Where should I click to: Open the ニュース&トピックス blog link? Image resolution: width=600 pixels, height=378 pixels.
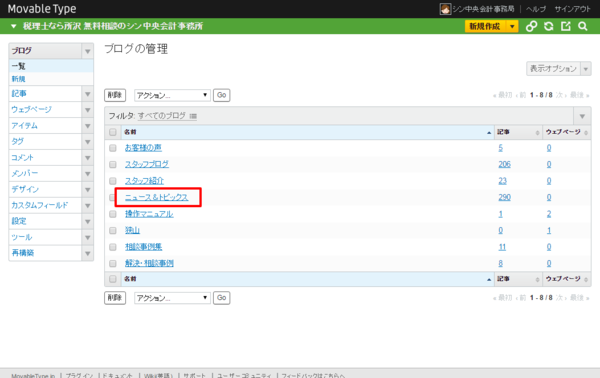157,197
